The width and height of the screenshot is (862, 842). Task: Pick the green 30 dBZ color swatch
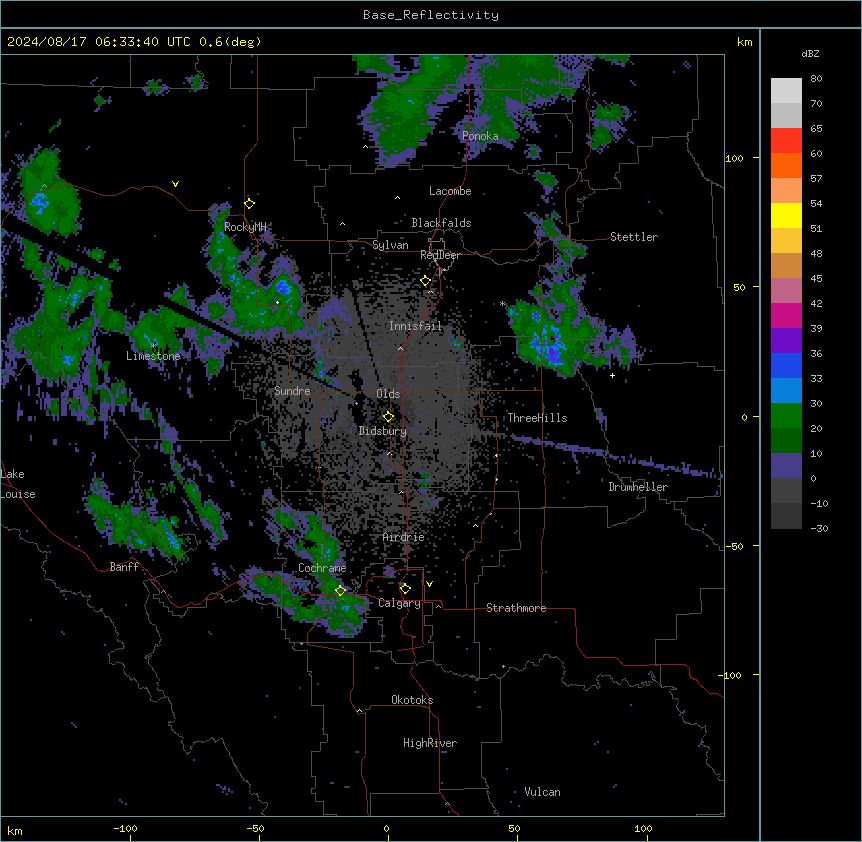pos(786,416)
